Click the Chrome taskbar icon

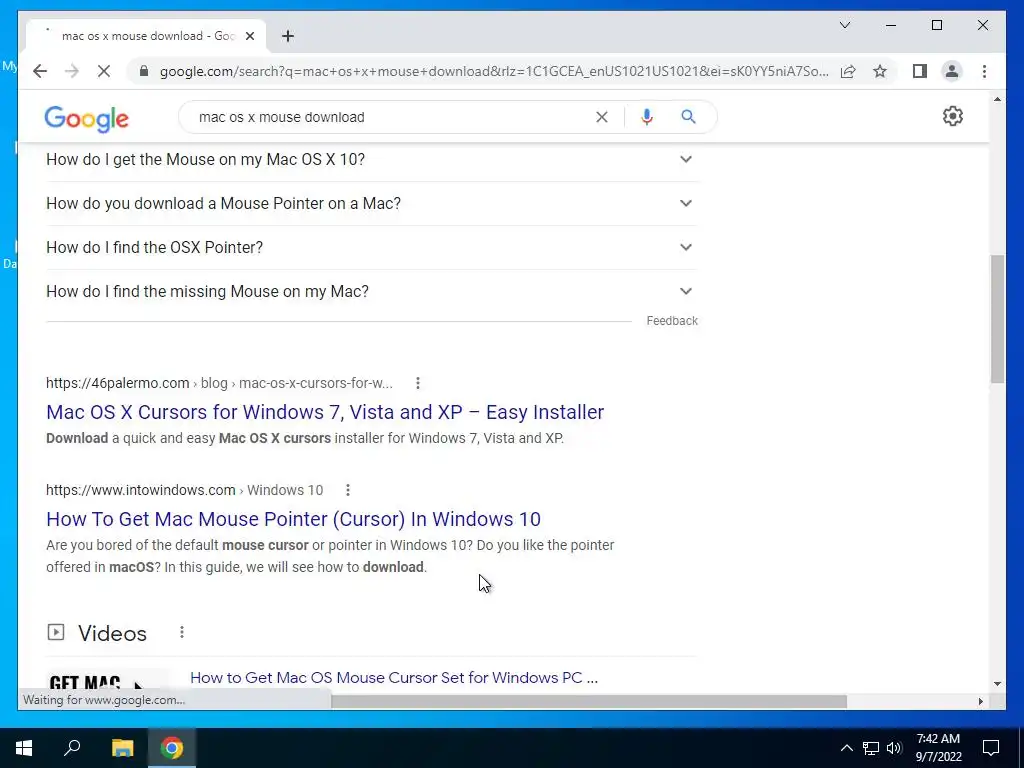(172, 748)
